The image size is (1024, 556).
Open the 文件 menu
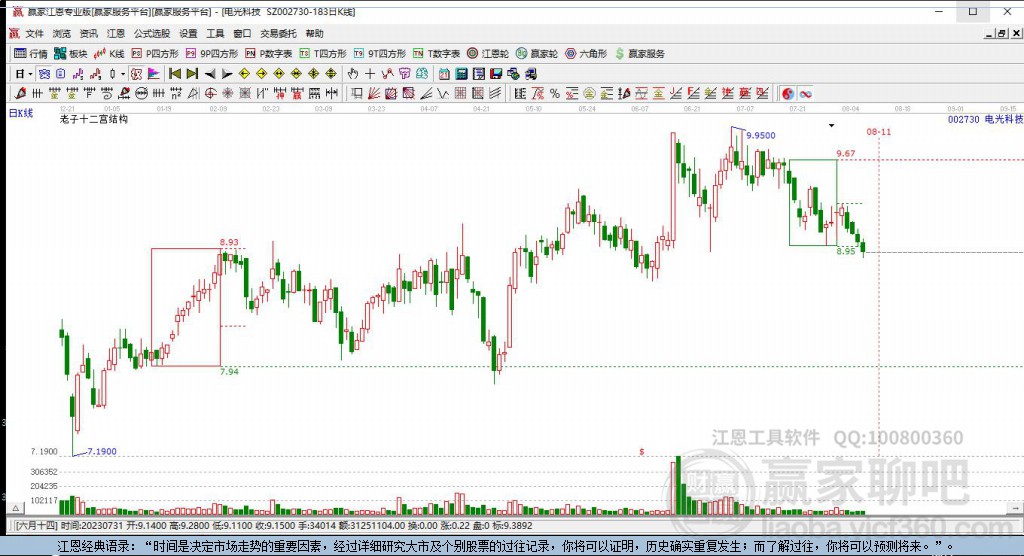pyautogui.click(x=34, y=33)
